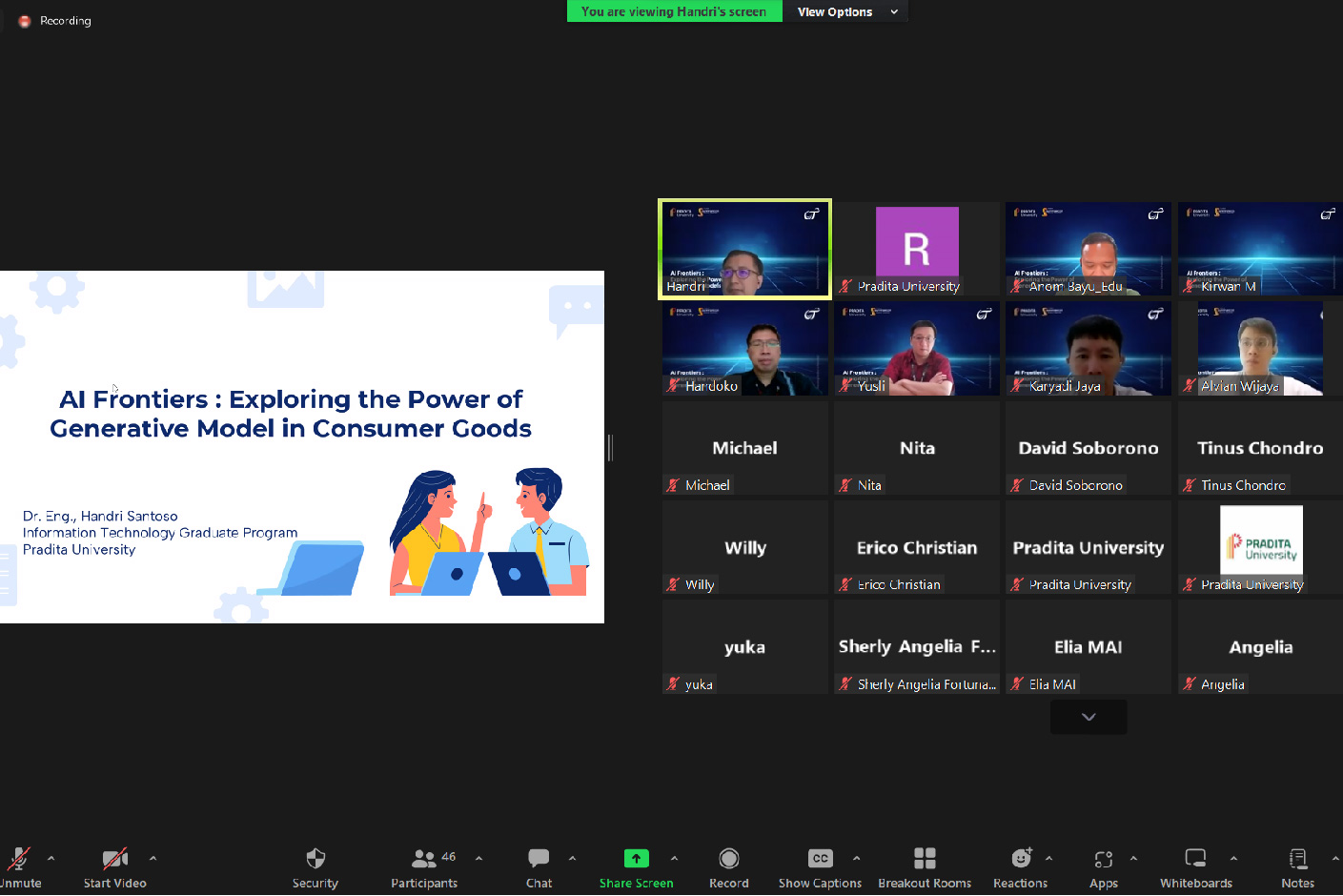
Task: Toggle Start Video camera
Action: point(114,859)
